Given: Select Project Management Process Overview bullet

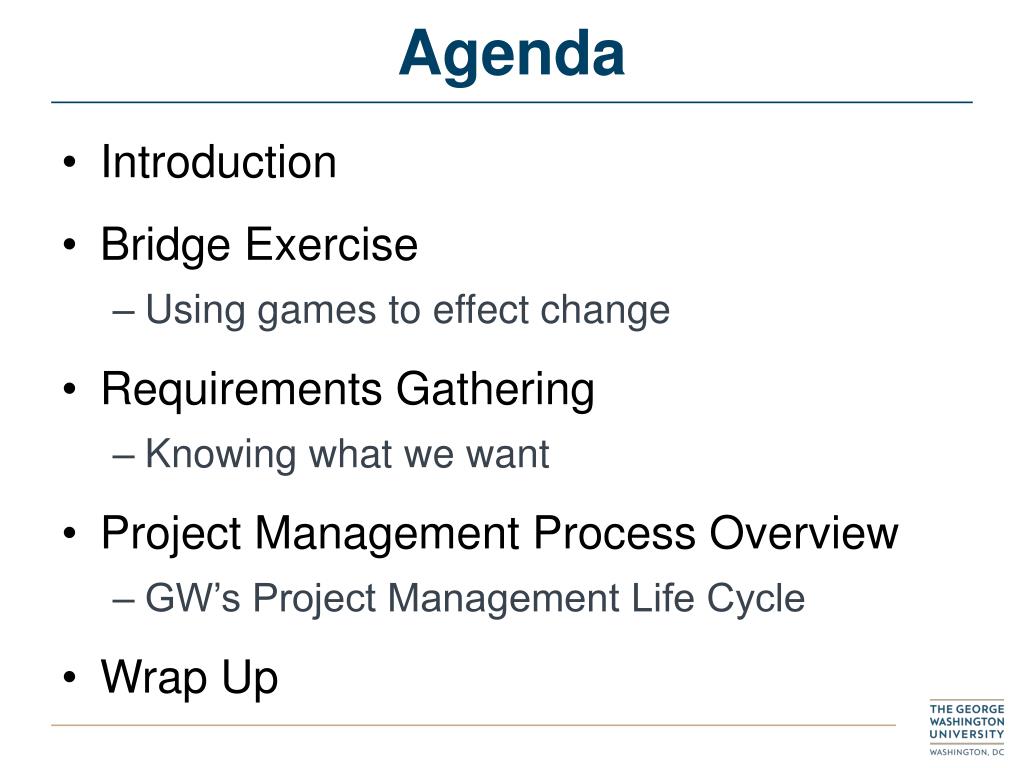Looking at the screenshot, I should click(500, 534).
